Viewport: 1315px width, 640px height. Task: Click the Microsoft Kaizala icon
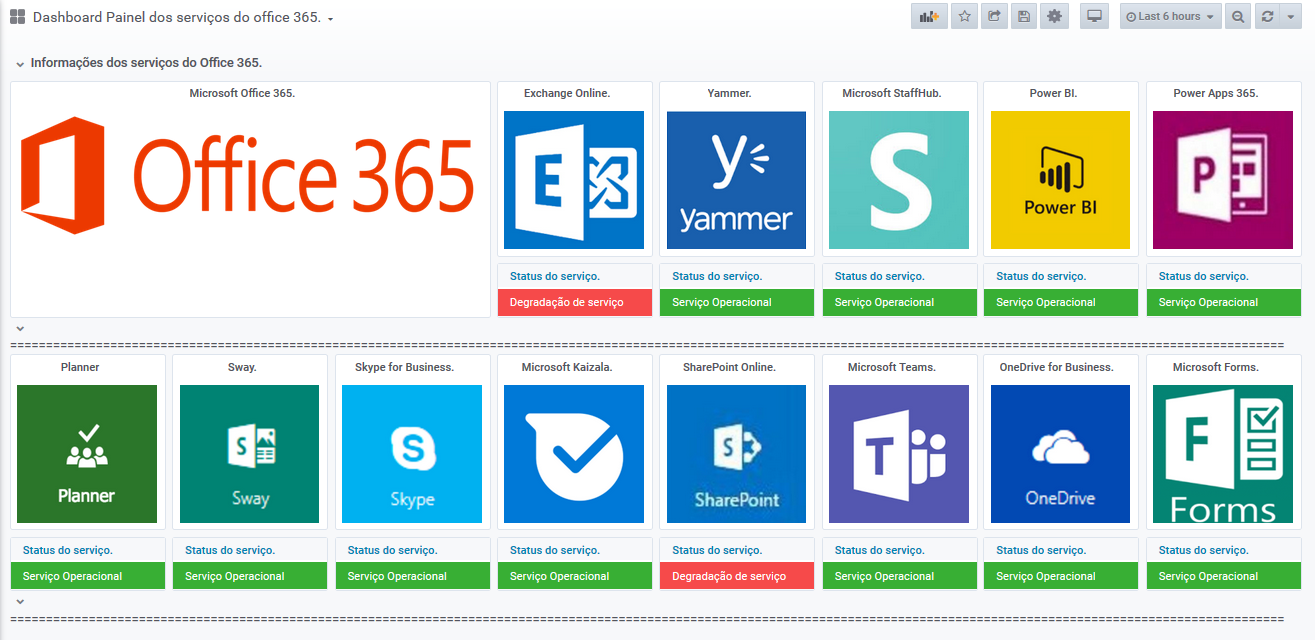[x=574, y=454]
